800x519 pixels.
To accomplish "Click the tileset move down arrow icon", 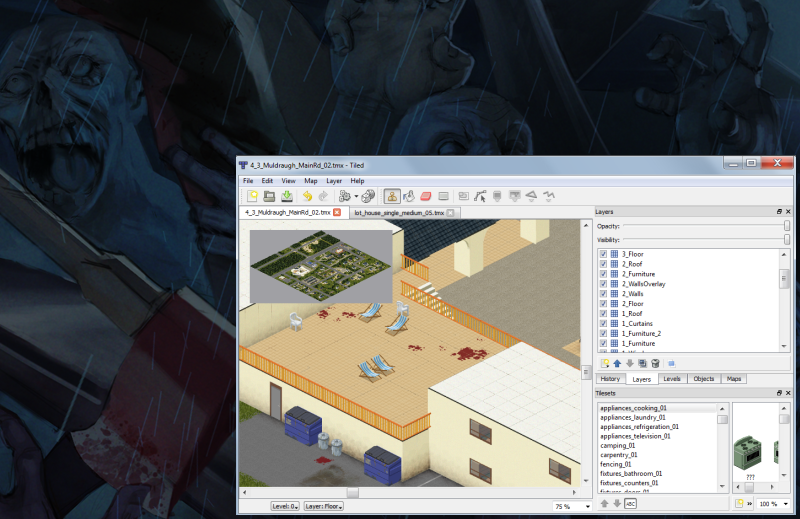I will point(617,504).
